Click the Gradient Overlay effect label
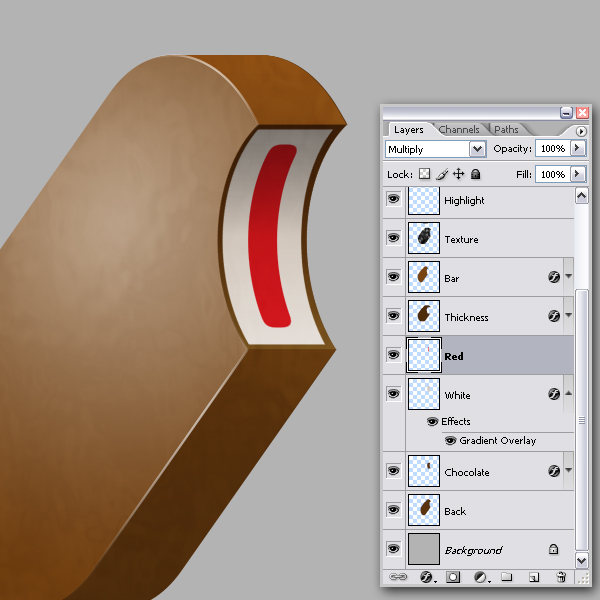The image size is (600, 600). pos(497,441)
